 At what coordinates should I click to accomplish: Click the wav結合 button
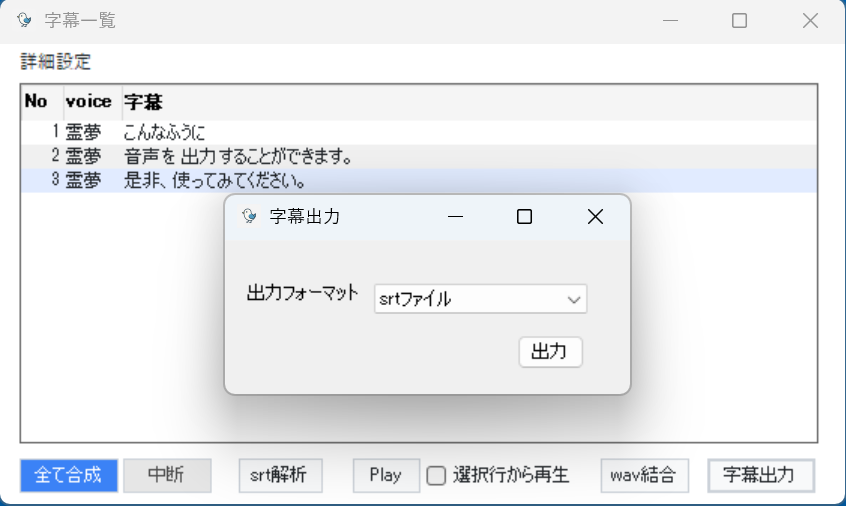click(x=645, y=476)
